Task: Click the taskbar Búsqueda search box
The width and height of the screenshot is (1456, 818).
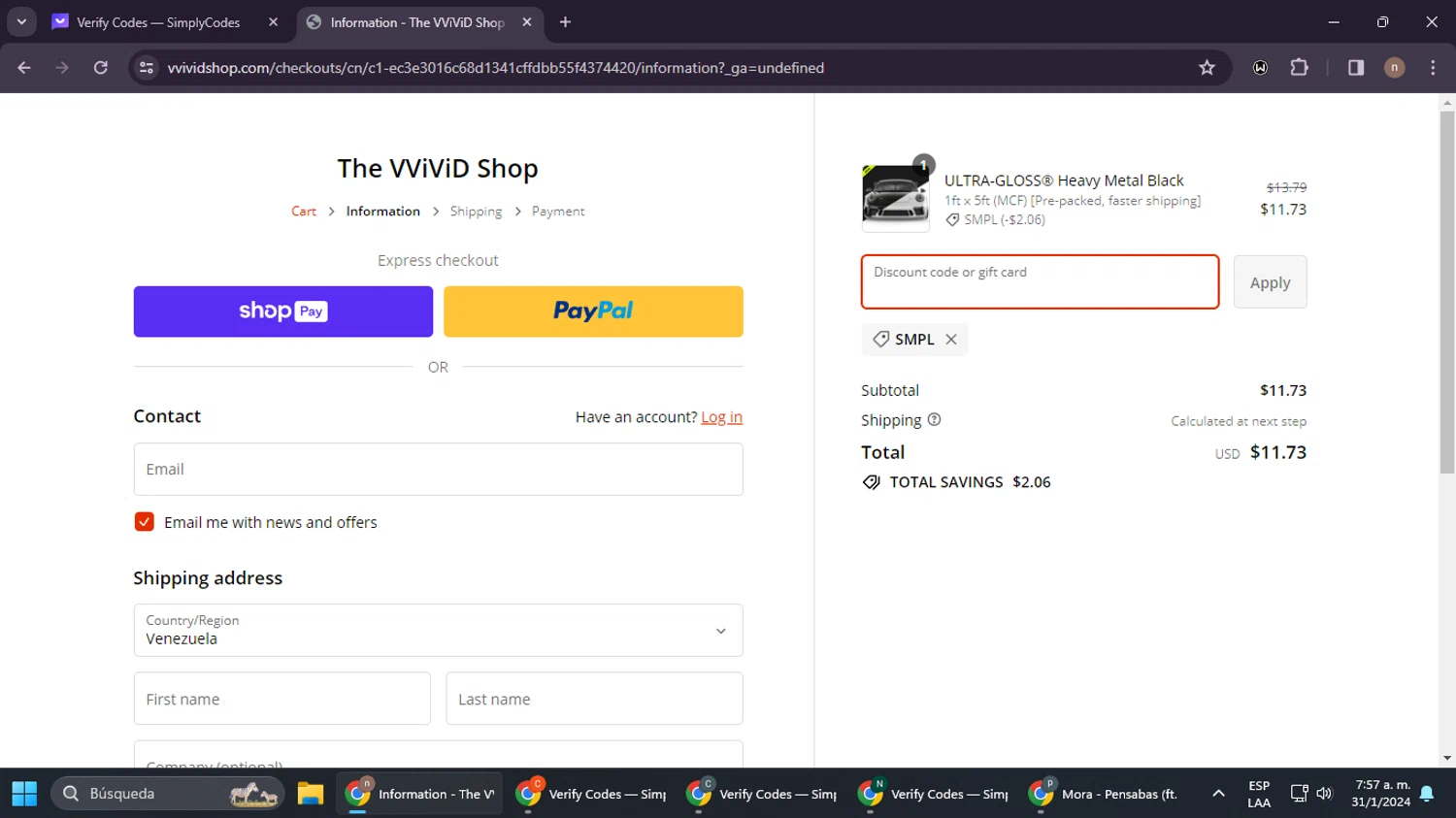Action: [x=167, y=794]
